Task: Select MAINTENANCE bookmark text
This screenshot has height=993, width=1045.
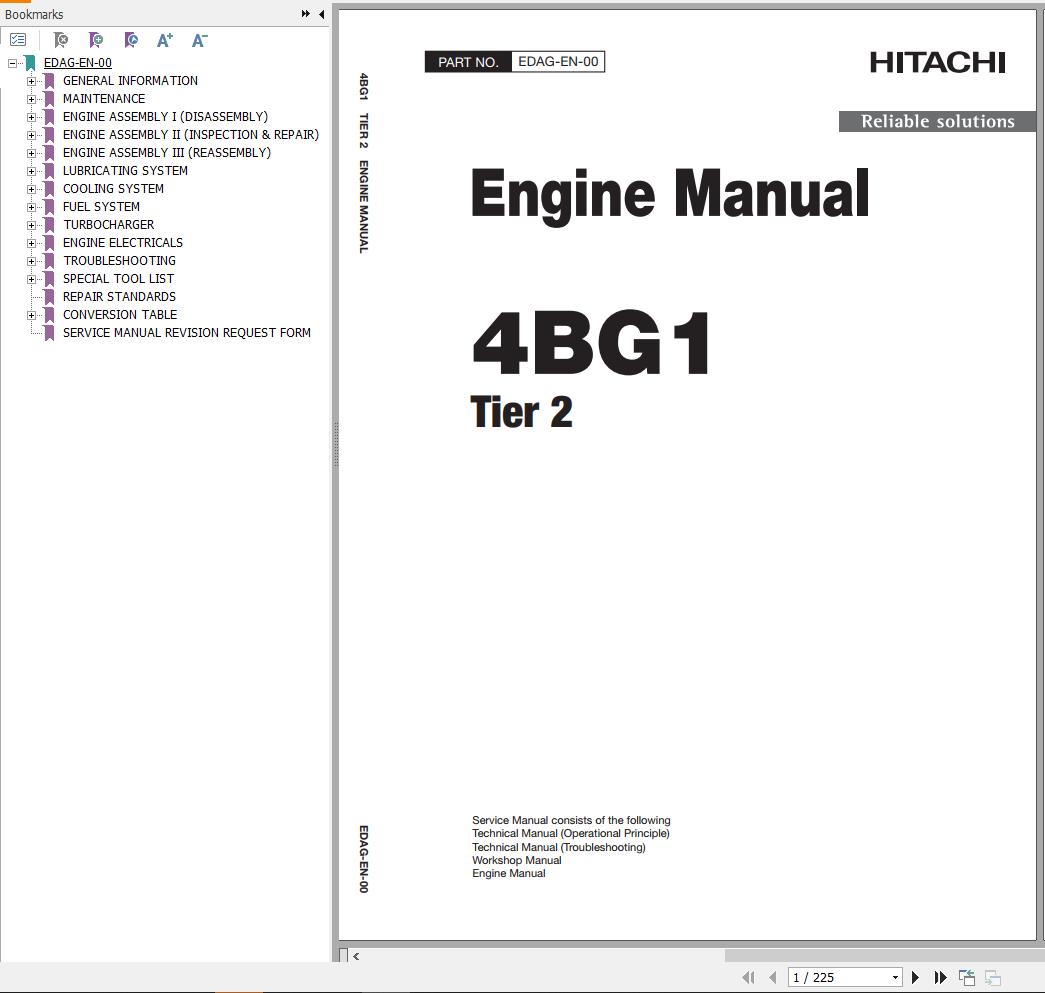Action: pos(104,99)
